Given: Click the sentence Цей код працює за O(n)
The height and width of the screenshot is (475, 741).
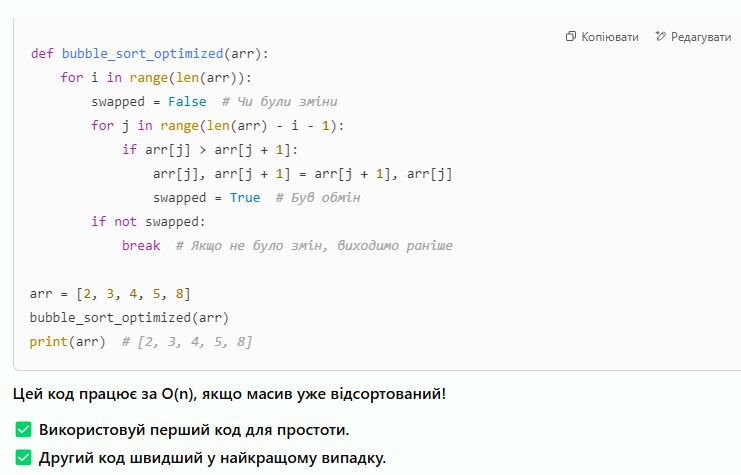Looking at the screenshot, I should tap(229, 393).
